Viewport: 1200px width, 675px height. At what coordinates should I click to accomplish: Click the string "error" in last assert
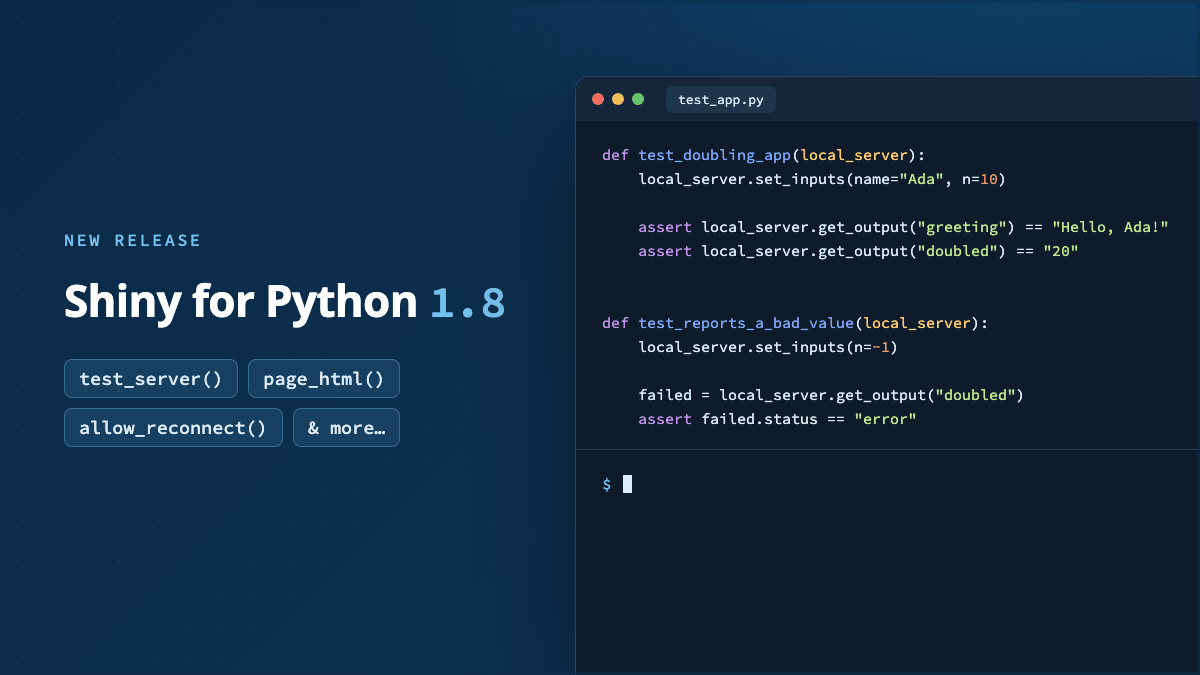click(885, 419)
